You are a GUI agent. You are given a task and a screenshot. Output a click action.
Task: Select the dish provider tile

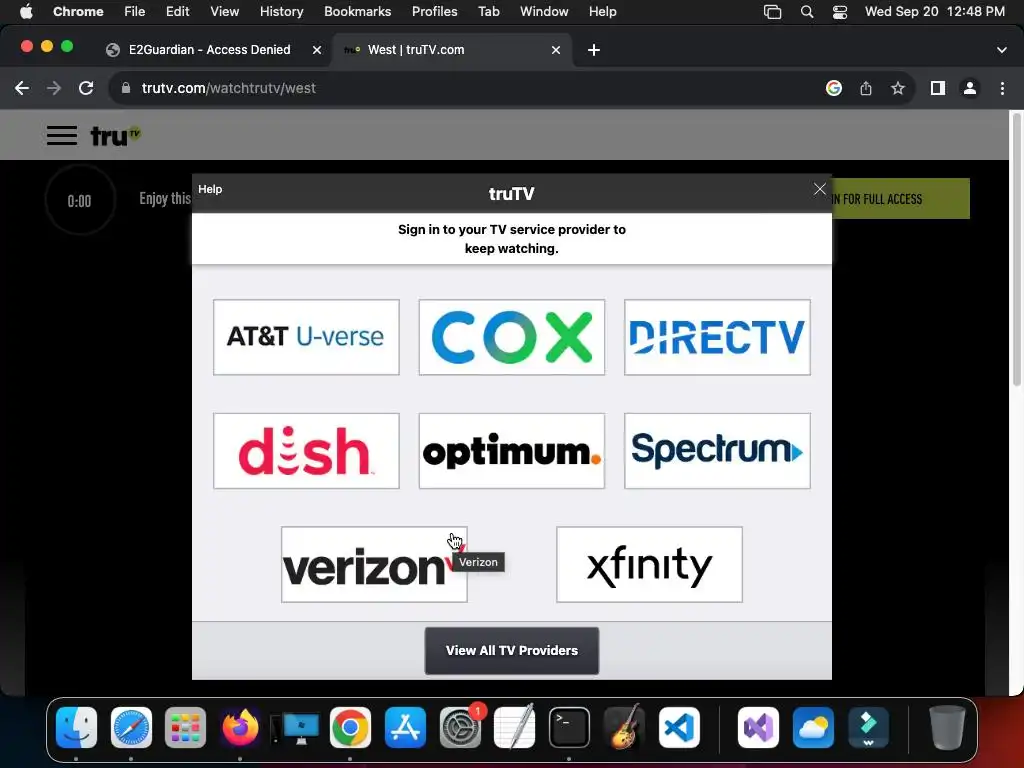pyautogui.click(x=306, y=451)
